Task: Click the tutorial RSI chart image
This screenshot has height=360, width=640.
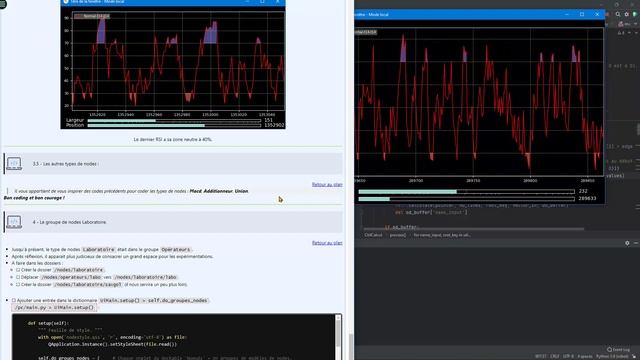Action: [173, 64]
